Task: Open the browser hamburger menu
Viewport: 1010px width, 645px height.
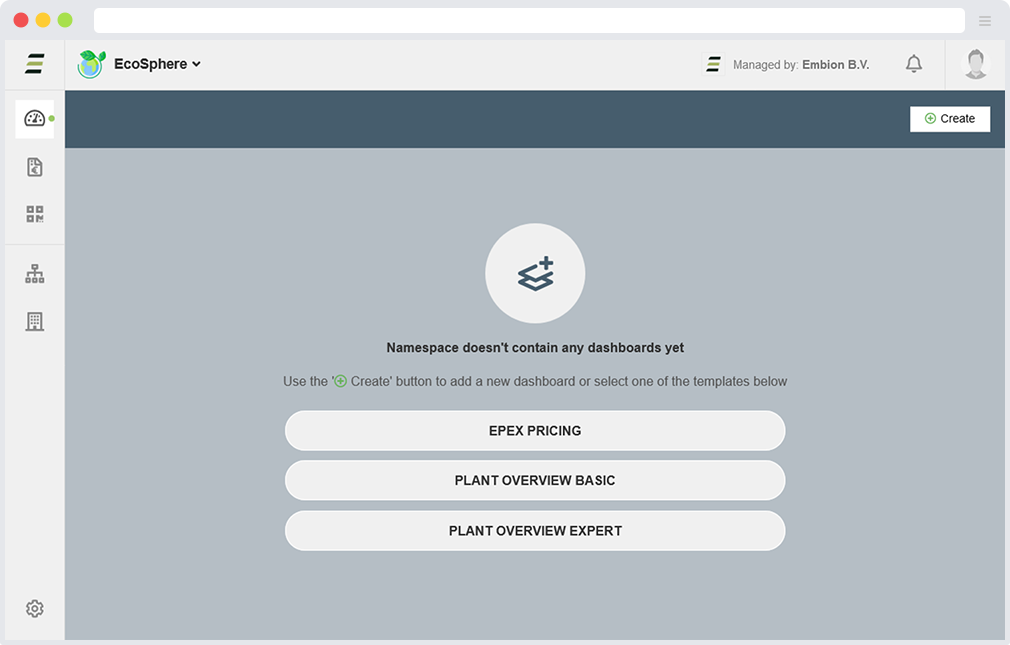Action: pos(985,21)
